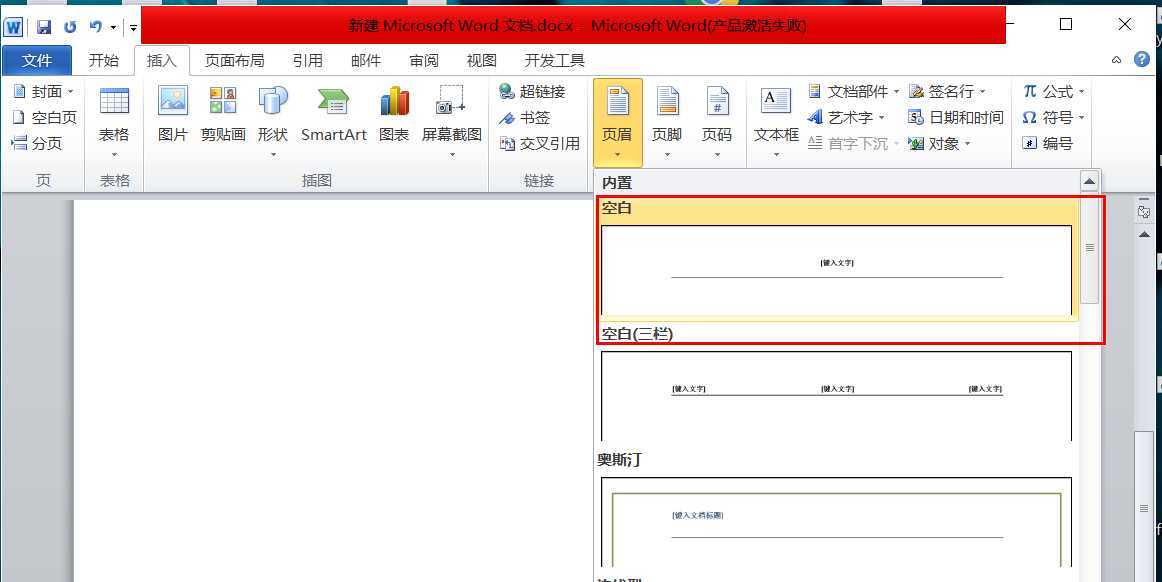Viewport: 1162px width, 582px height.
Task: Insert a 空白页 blank page
Action: [x=44, y=117]
